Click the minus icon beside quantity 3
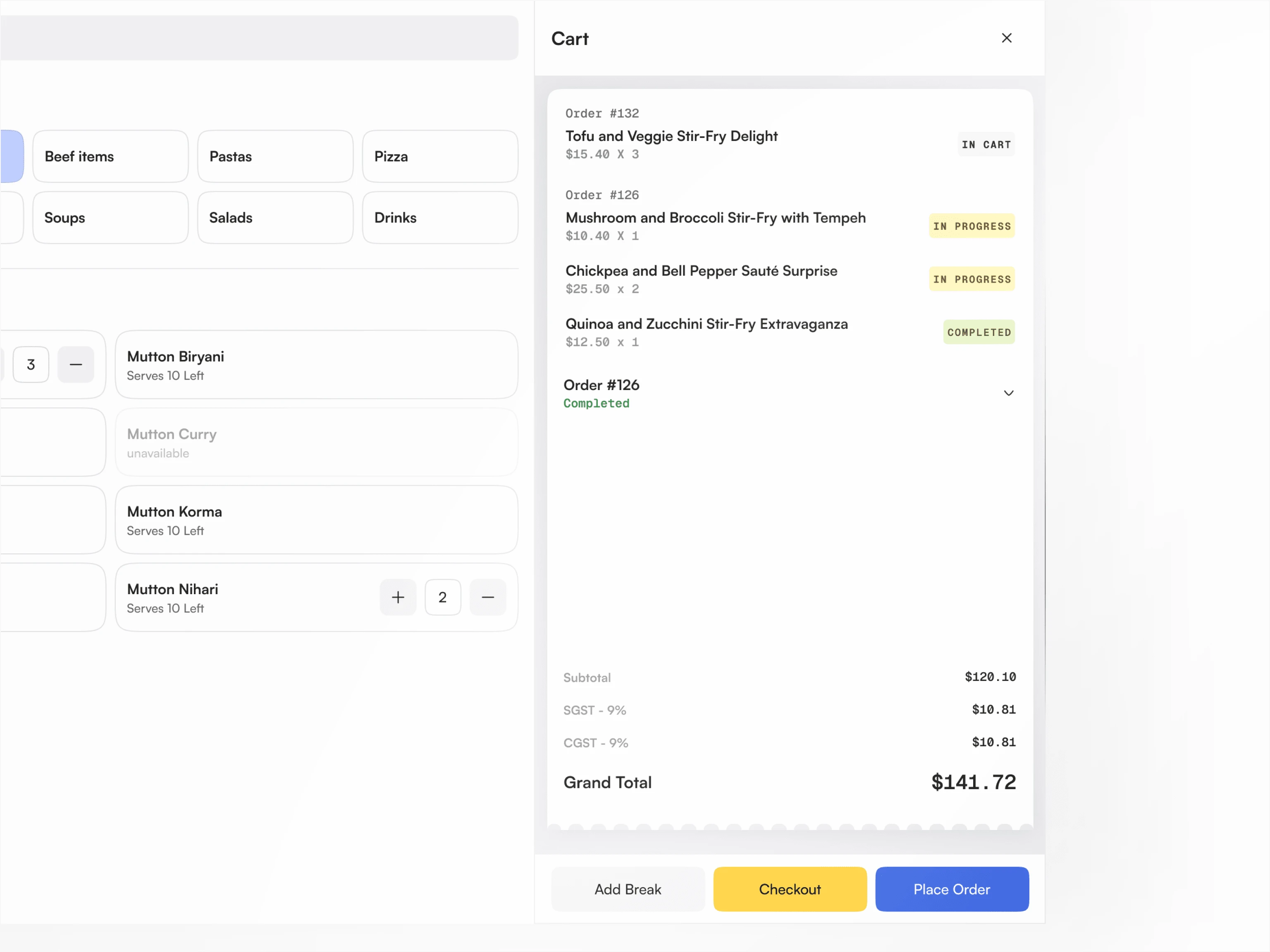The width and height of the screenshot is (1270, 952). [x=76, y=364]
